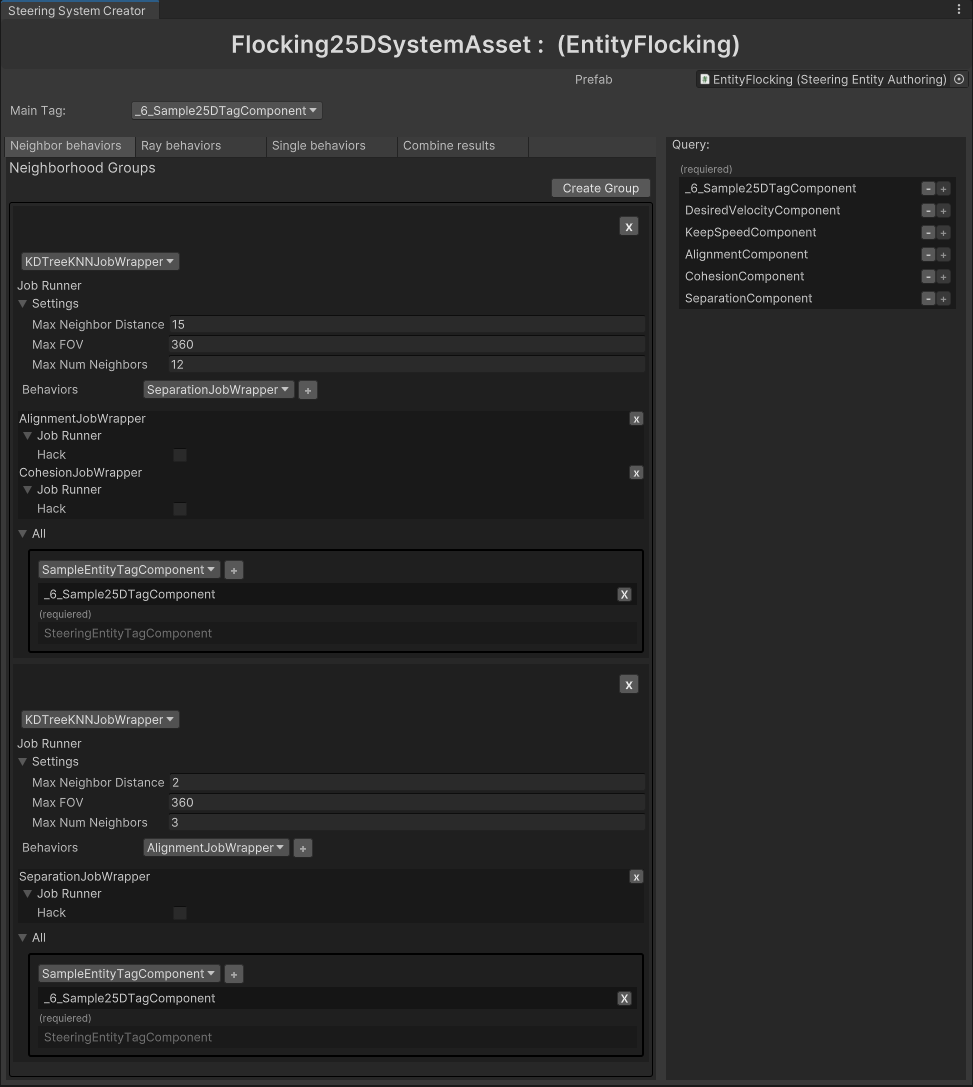The width and height of the screenshot is (973, 1087).
Task: Open the Main Tag dropdown
Action: tap(227, 111)
